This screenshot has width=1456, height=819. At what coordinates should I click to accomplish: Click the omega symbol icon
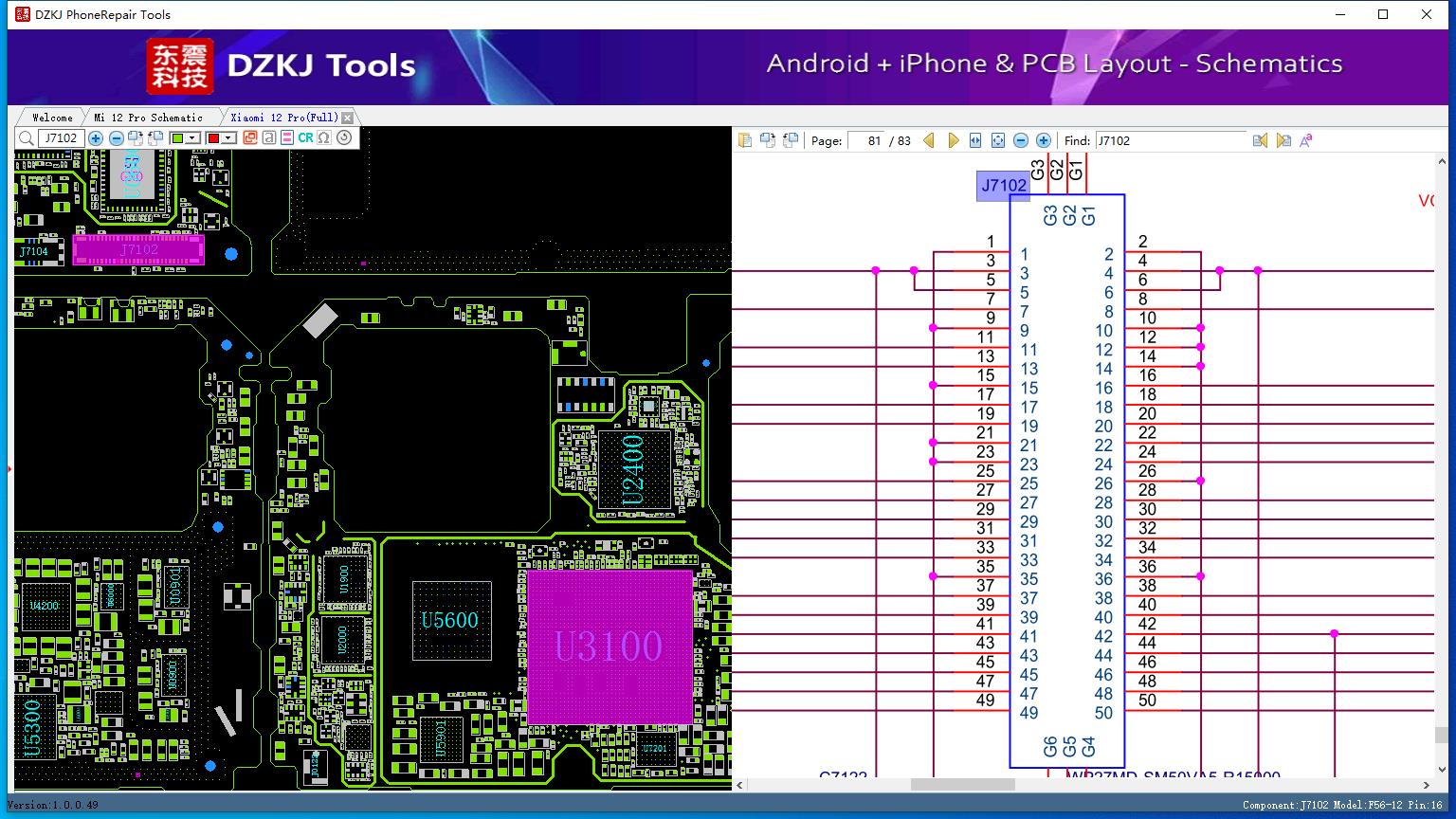324,138
